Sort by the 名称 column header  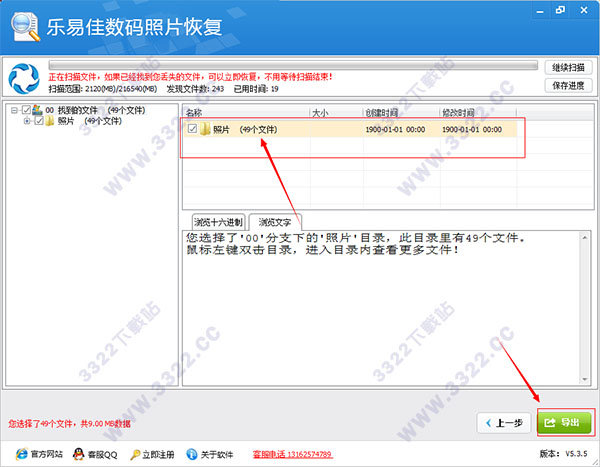point(246,113)
